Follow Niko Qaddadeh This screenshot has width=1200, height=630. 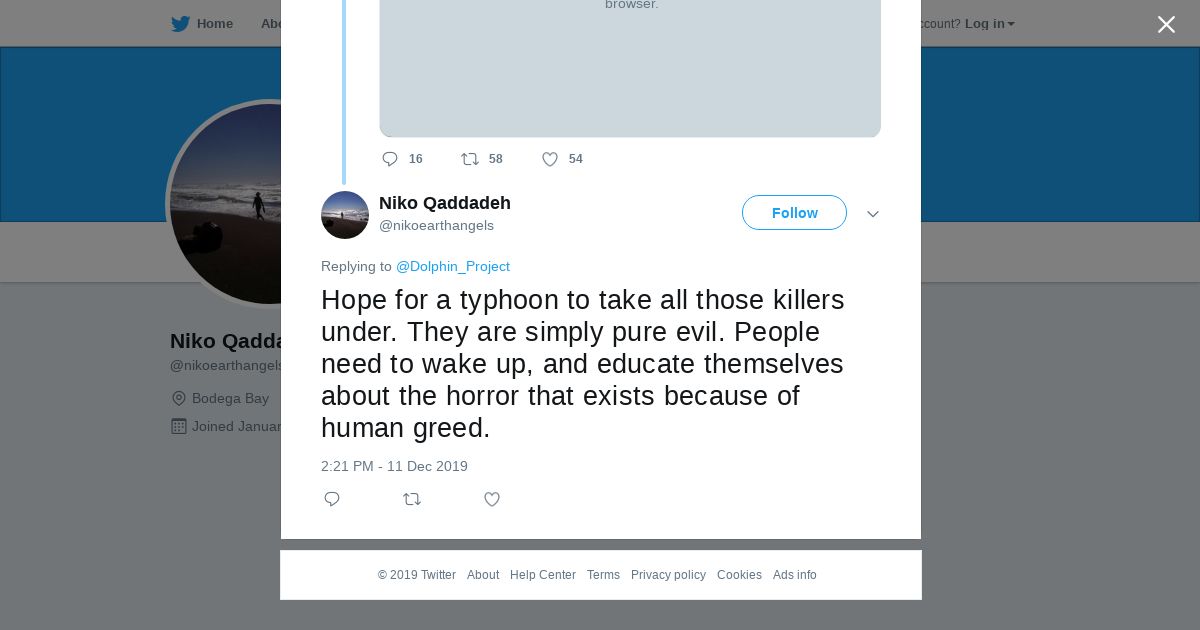tap(794, 213)
